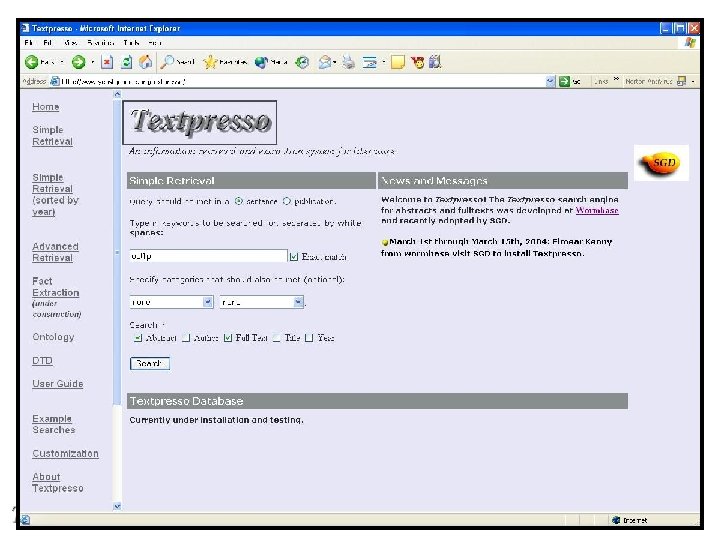Screen dimensions: 720x540
Task: Click the sidebar scroll up arrow
Action: coord(117,94)
